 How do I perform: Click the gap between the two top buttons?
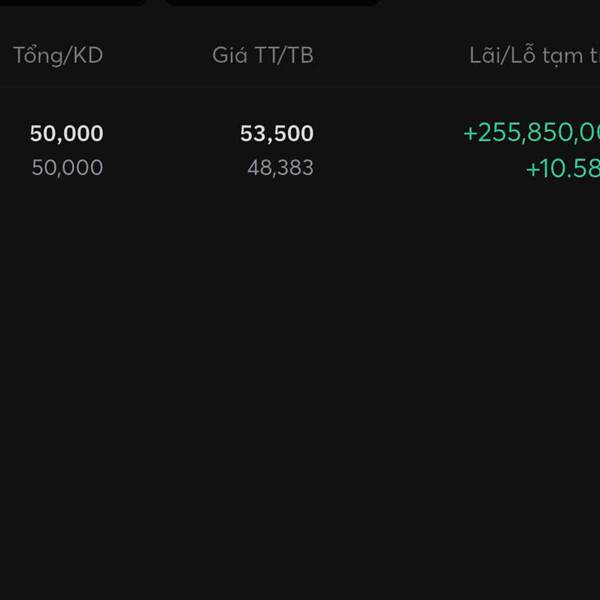(156, 2)
